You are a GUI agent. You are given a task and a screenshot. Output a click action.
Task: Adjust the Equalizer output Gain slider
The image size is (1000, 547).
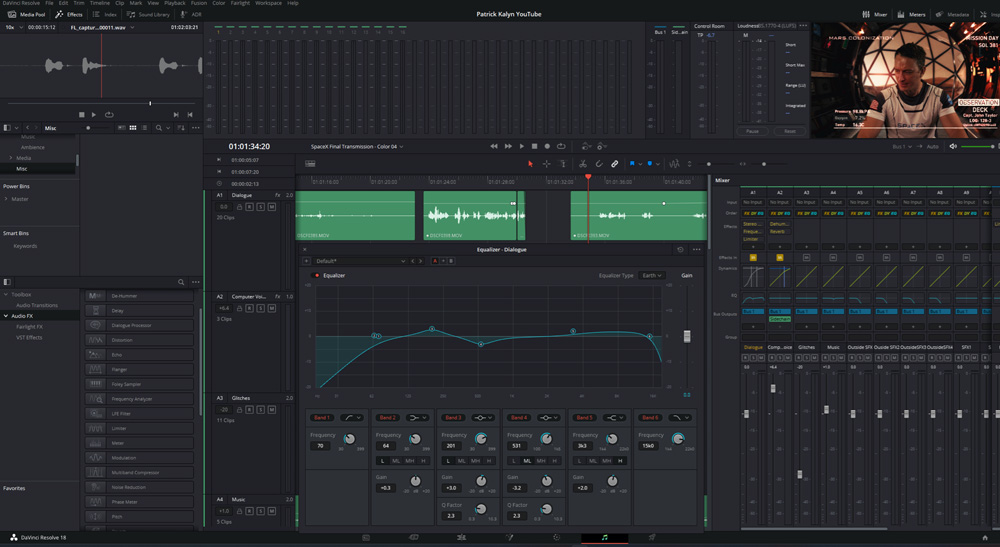click(687, 337)
